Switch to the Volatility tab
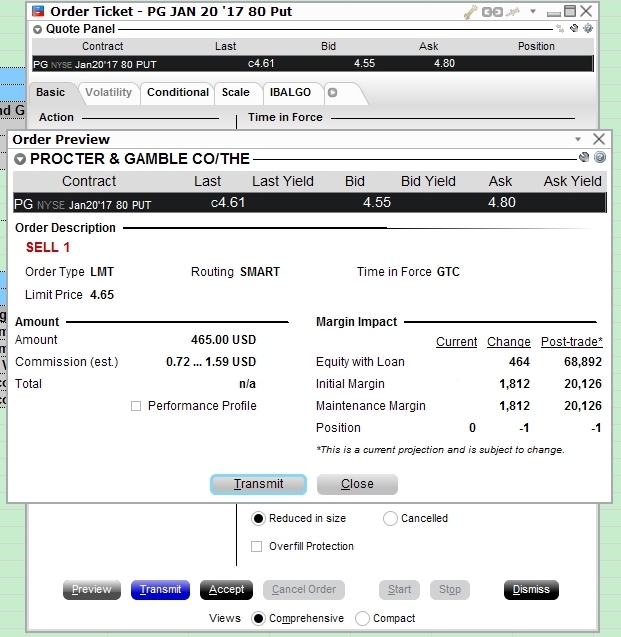 point(108,93)
